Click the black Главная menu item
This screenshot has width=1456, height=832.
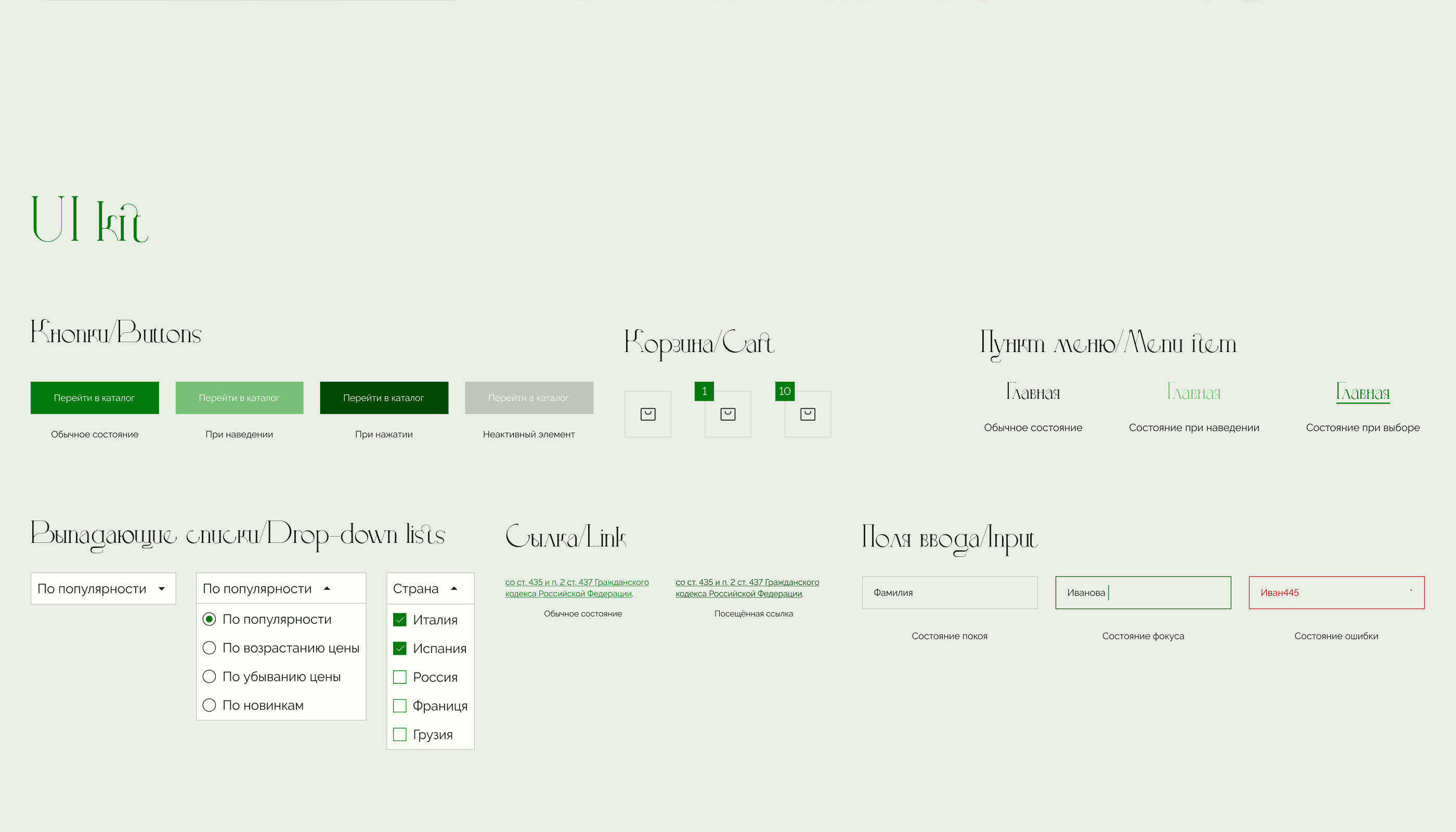[x=1033, y=393]
